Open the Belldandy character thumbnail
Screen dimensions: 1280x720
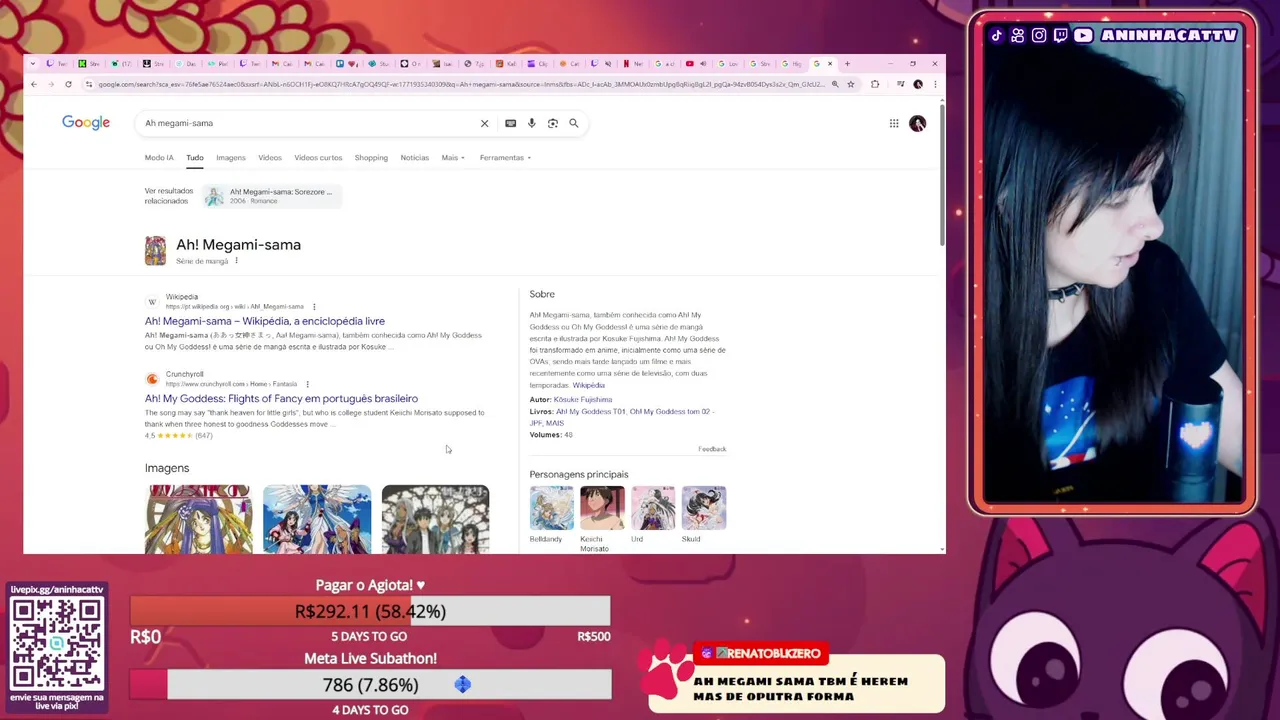[552, 508]
